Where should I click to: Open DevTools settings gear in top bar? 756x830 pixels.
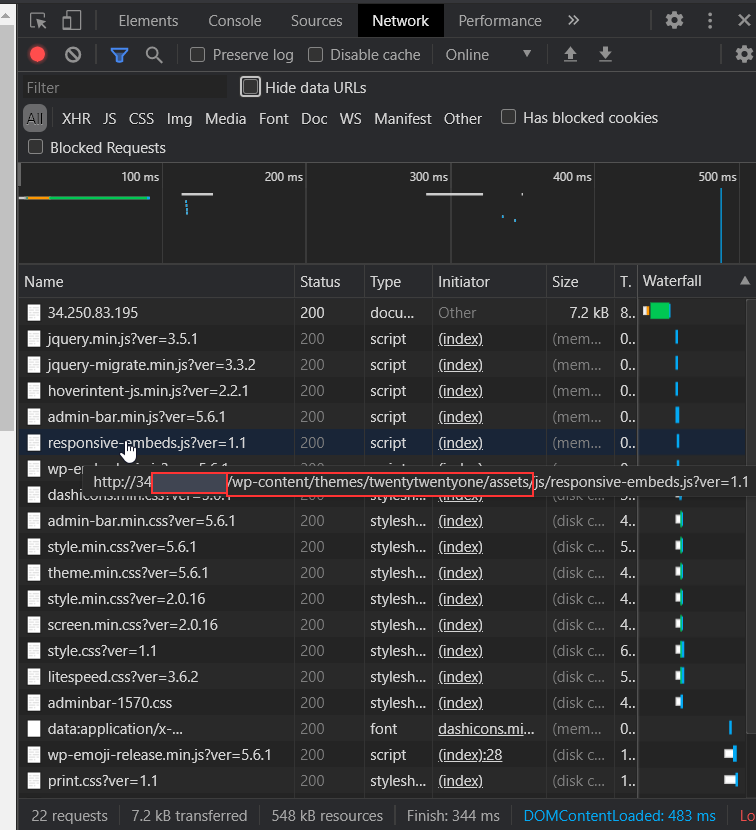tap(675, 20)
